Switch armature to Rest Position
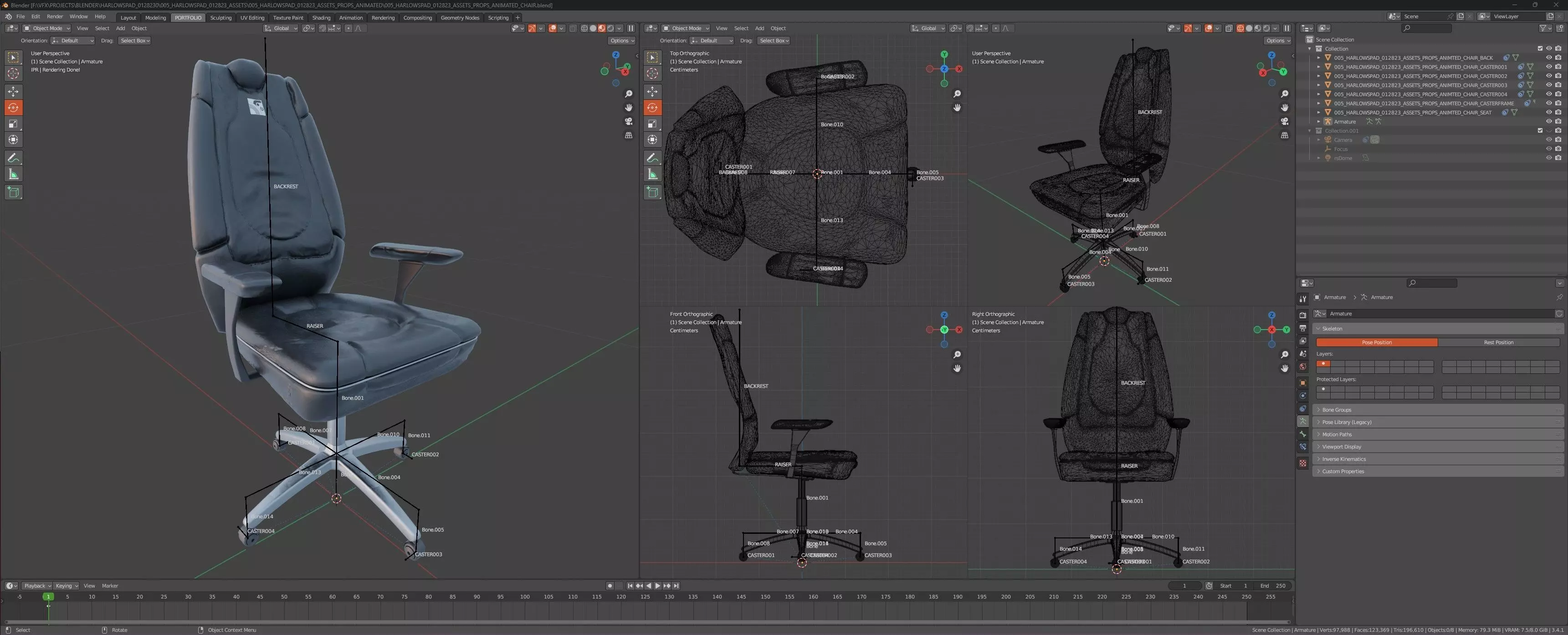1568x635 pixels. coord(1498,342)
